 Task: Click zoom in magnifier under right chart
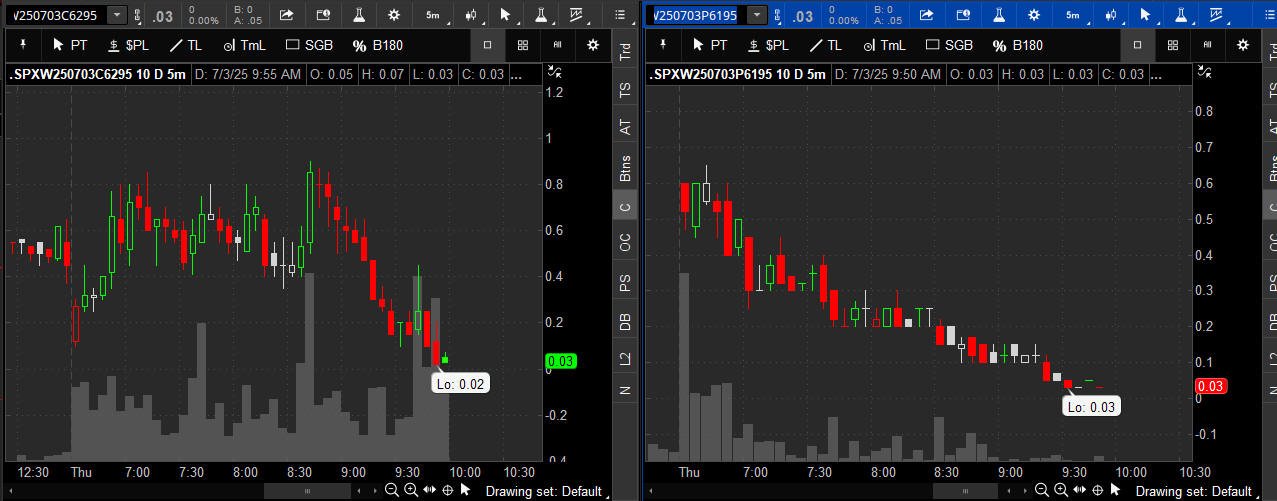(x=1060, y=490)
